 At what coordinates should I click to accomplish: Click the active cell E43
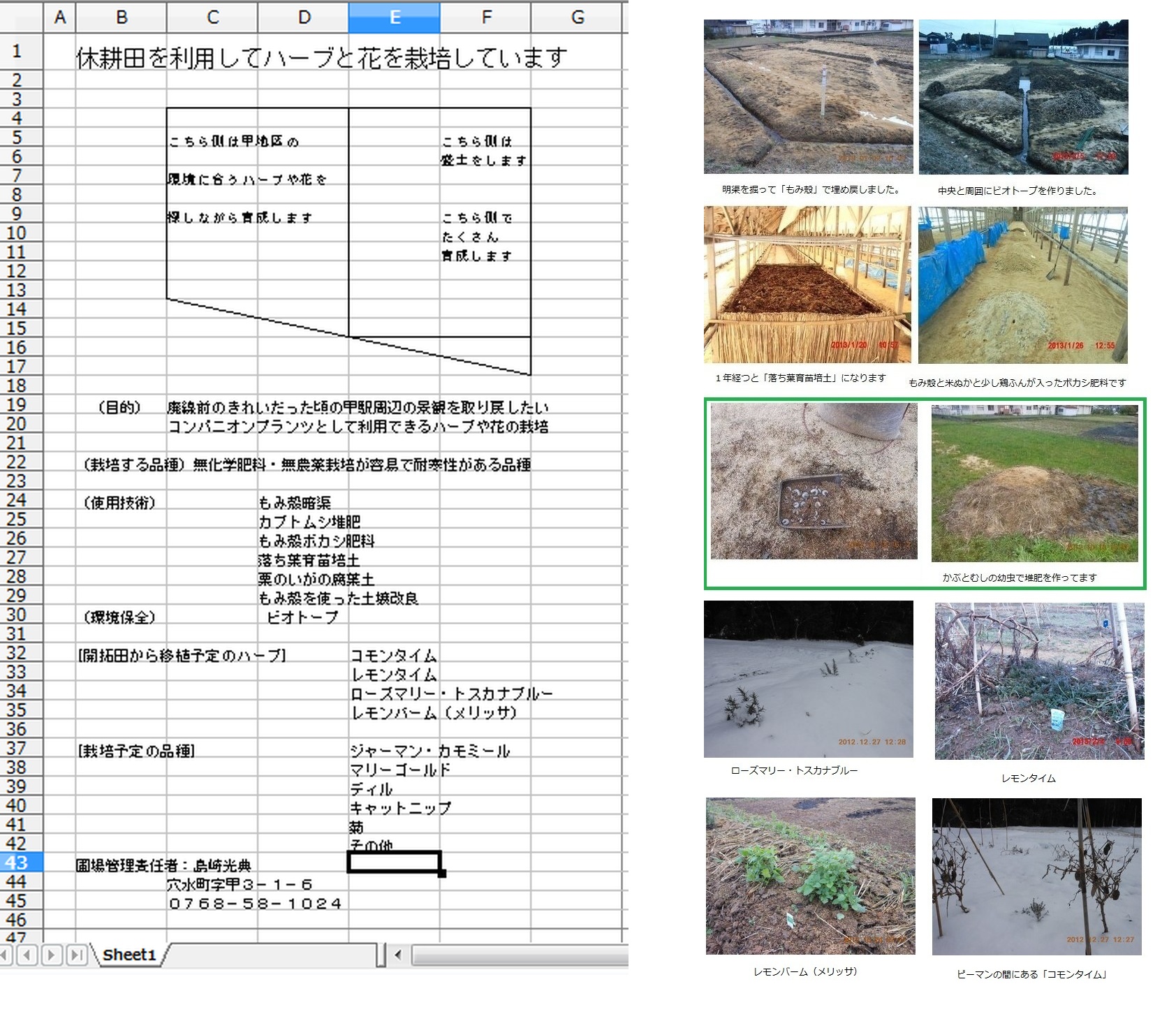(394, 862)
